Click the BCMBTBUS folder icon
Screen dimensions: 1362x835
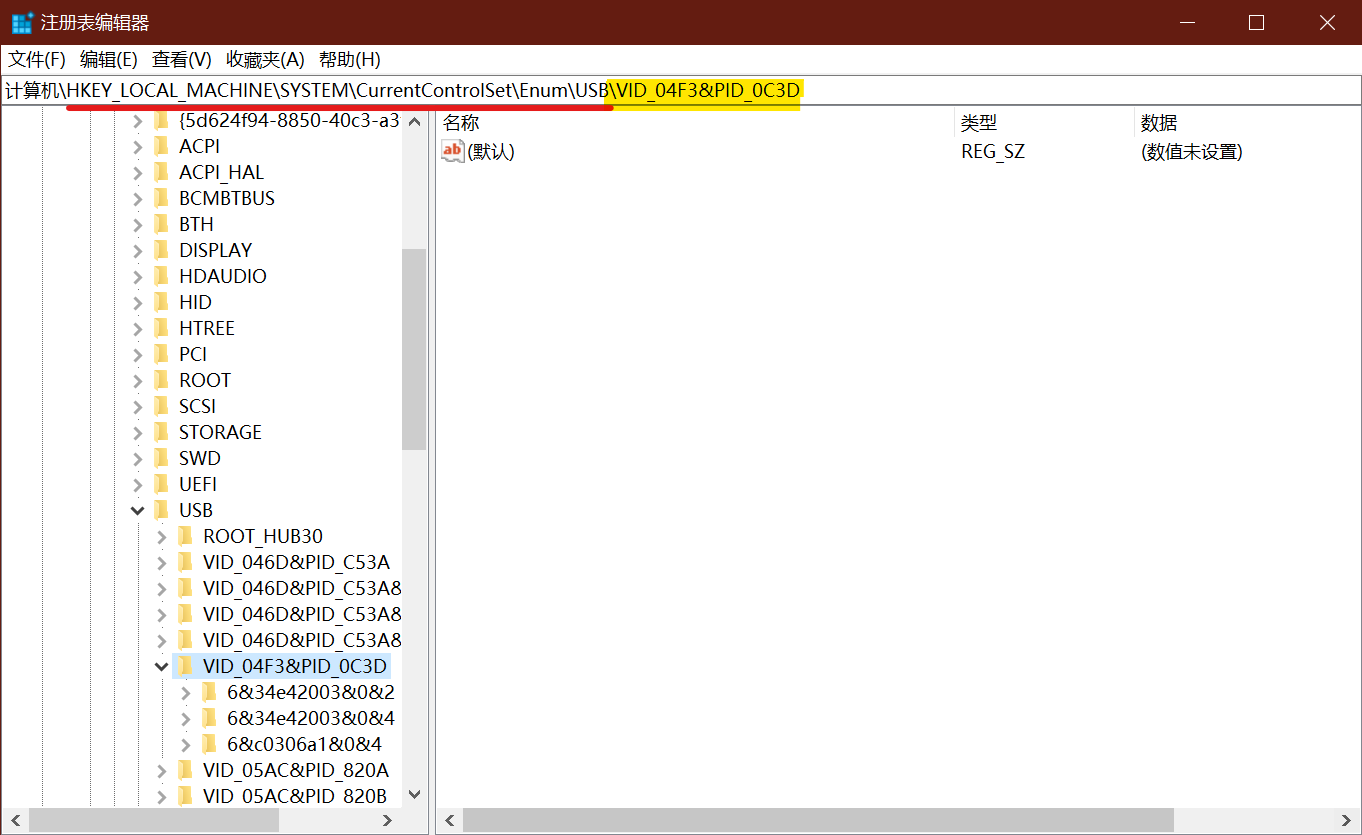tap(162, 198)
